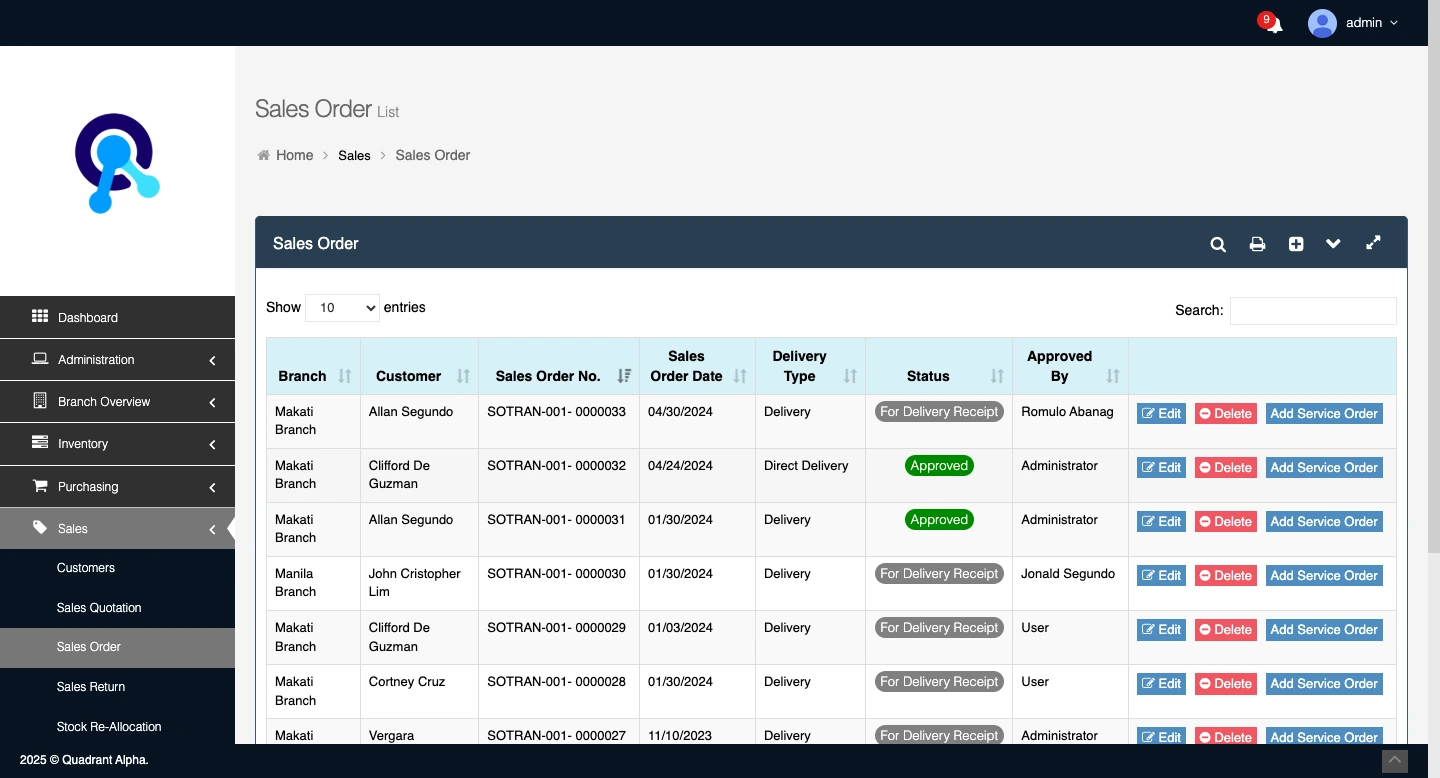
Task: Open Sales Quotation in sidebar
Action: [x=99, y=608]
